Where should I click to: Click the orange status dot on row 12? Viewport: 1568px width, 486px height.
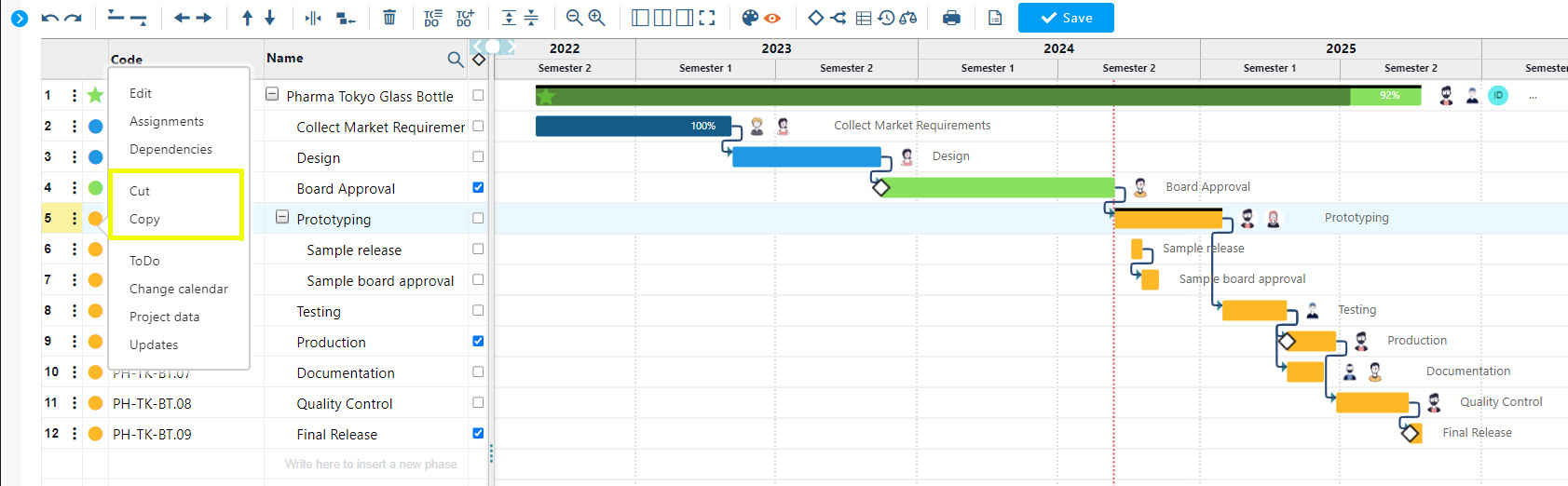[x=95, y=433]
